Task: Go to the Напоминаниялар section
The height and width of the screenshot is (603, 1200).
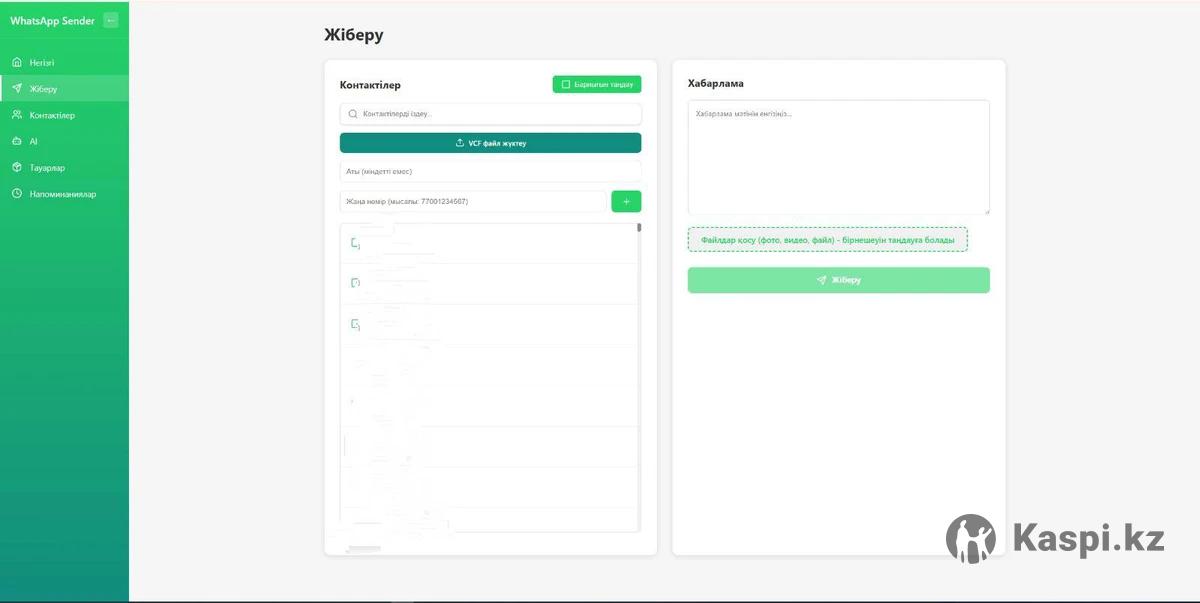Action: (x=62, y=194)
